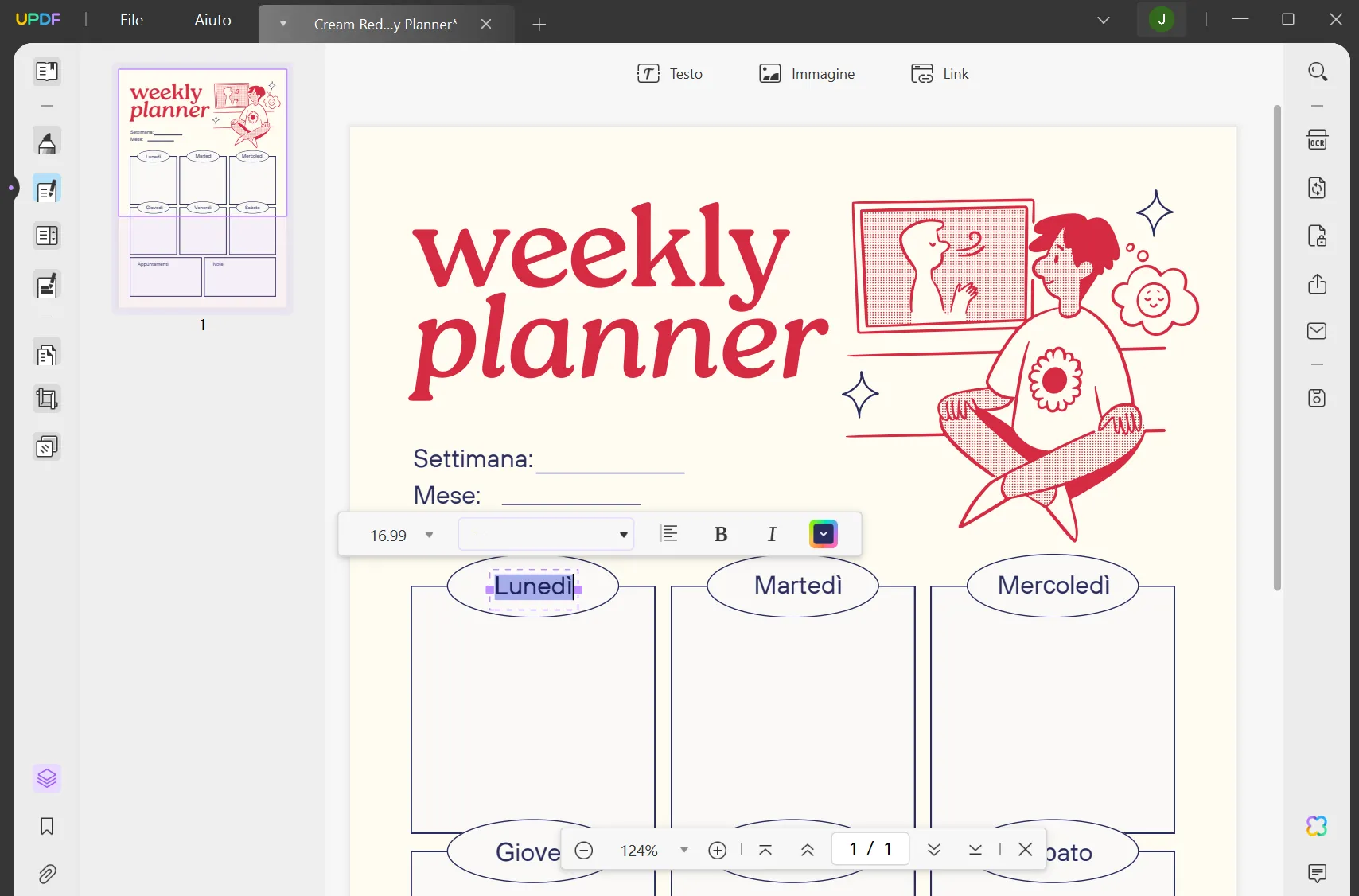Image resolution: width=1359 pixels, height=896 pixels.
Task: Expand the zoom level dropdown
Action: coord(684,850)
